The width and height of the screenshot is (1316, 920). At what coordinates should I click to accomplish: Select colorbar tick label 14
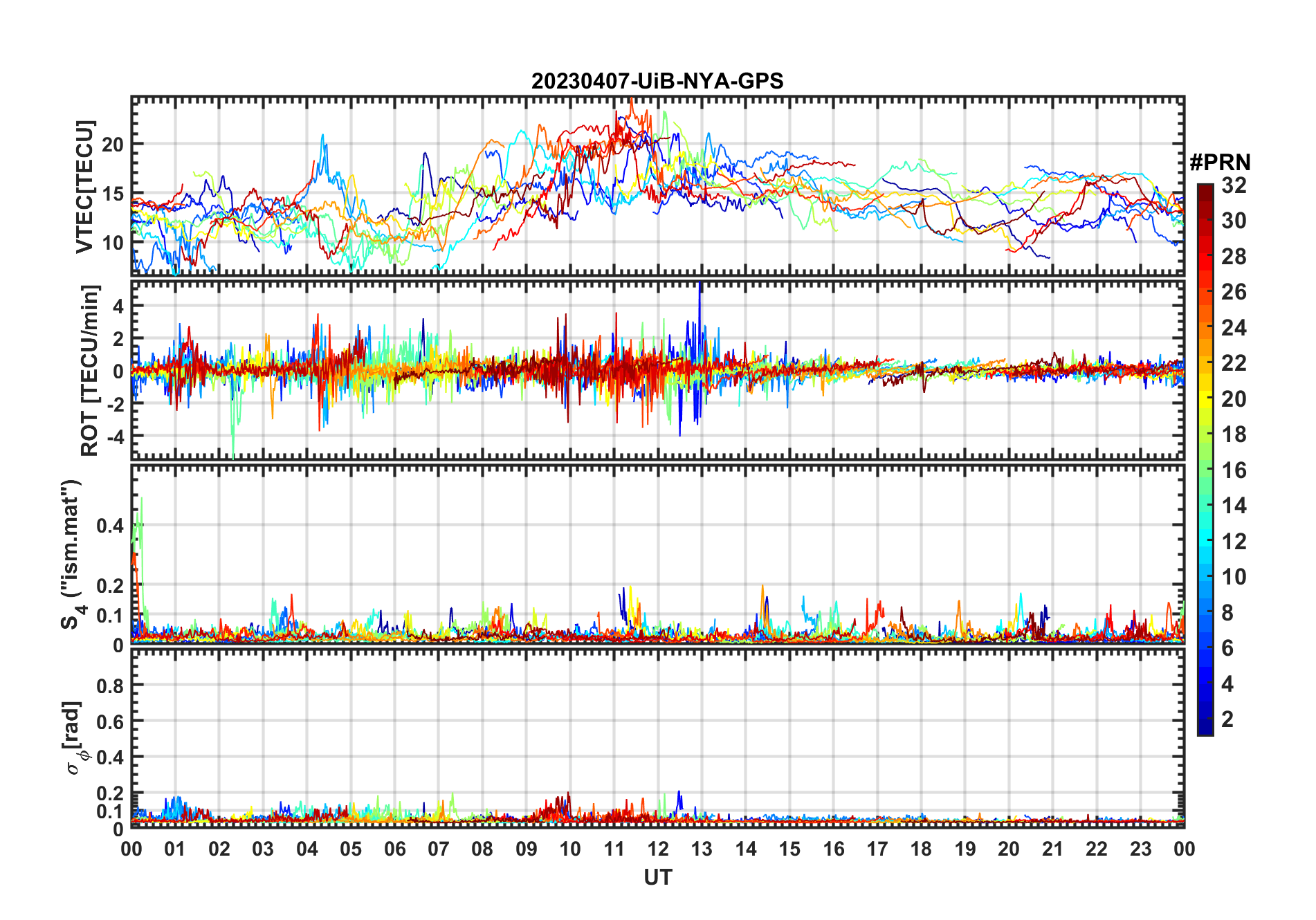1234,506
